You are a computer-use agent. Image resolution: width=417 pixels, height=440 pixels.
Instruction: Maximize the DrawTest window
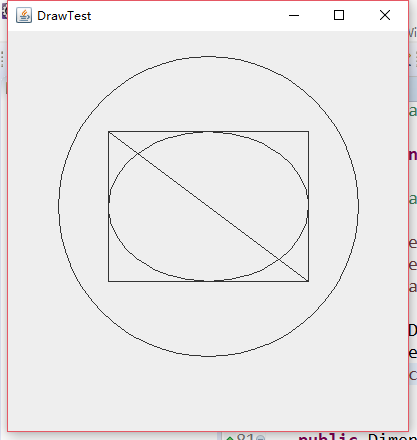(339, 15)
